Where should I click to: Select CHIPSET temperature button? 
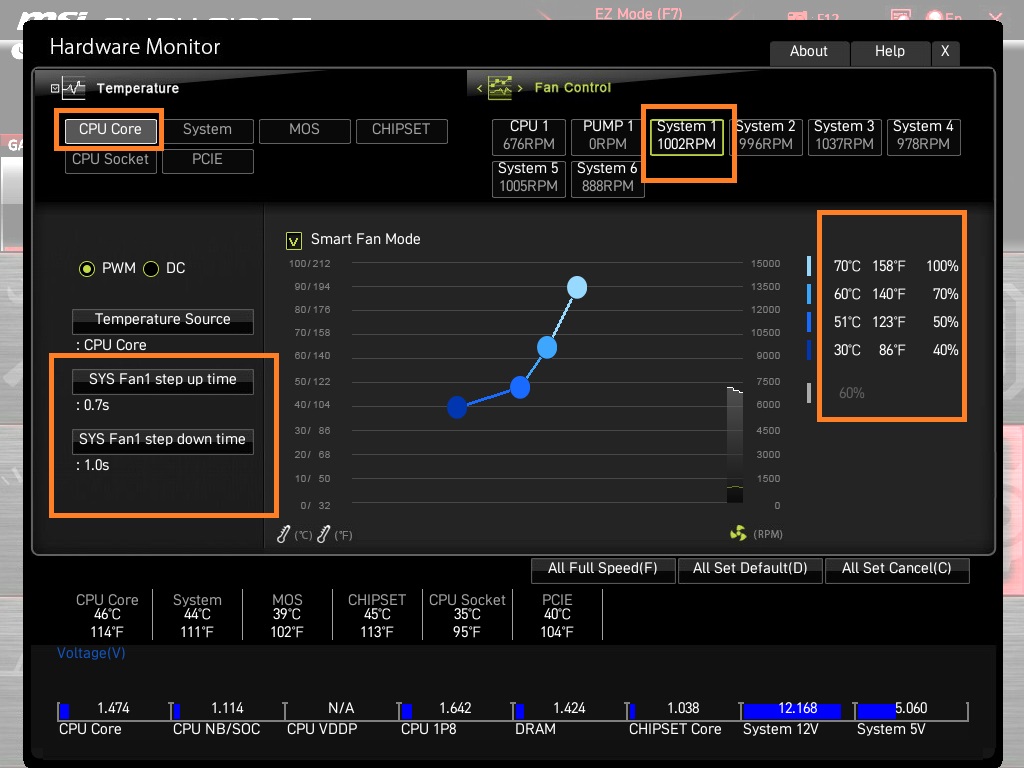tap(401, 130)
